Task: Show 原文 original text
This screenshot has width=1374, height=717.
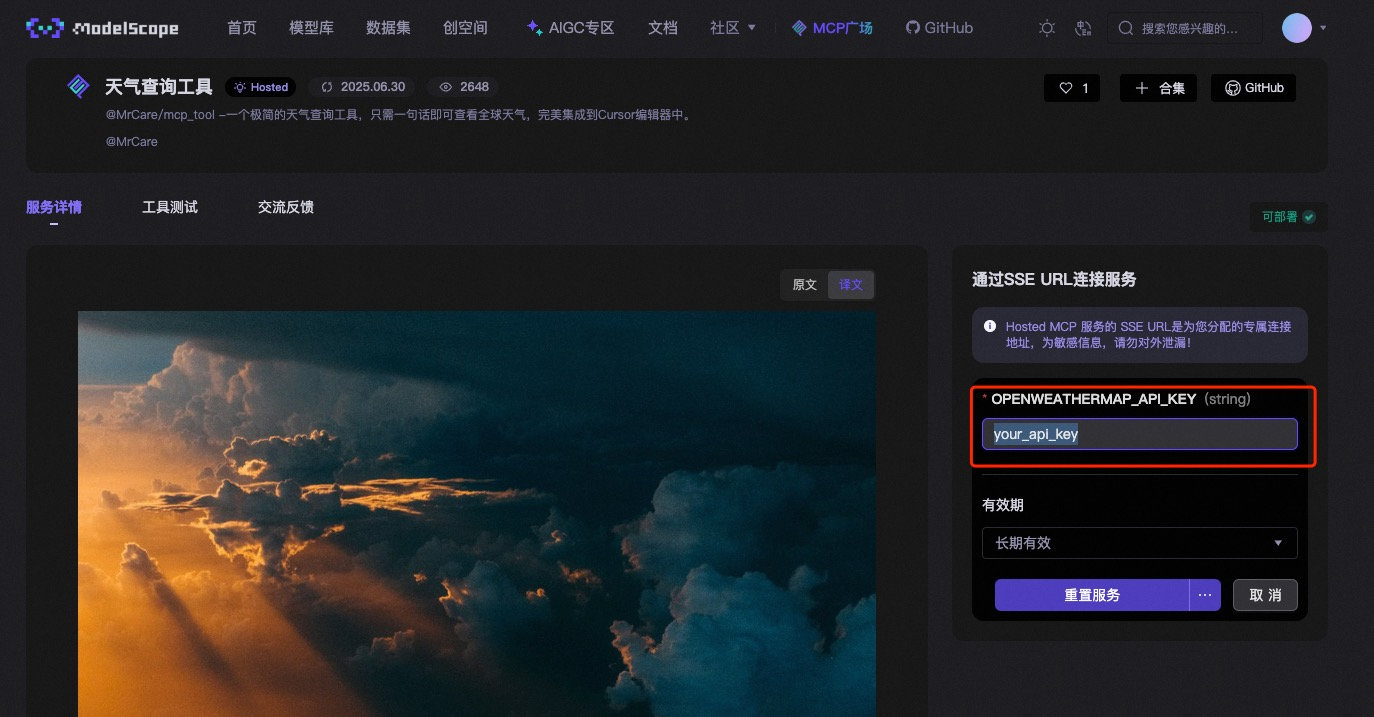Action: (805, 285)
